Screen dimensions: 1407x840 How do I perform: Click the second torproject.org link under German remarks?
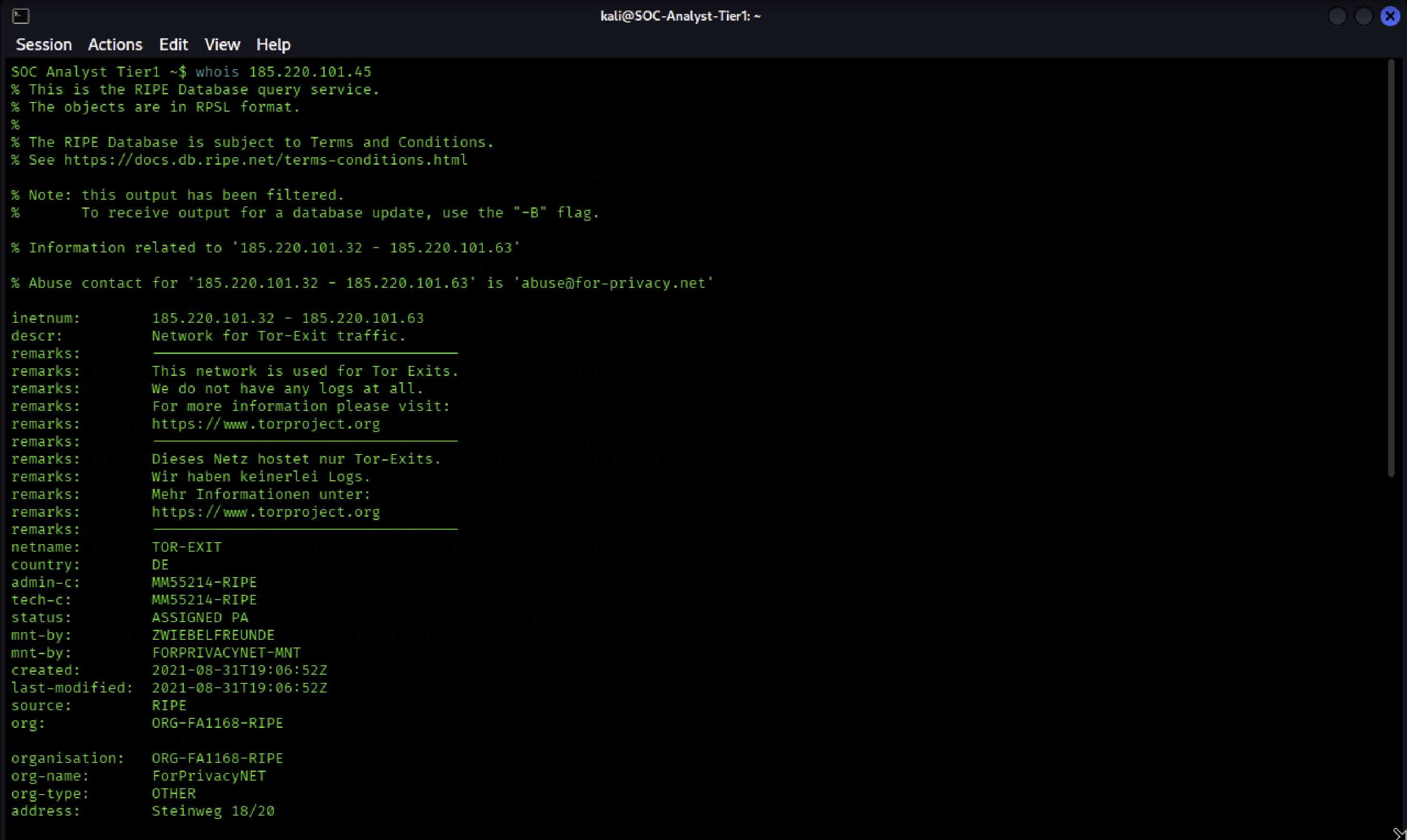[x=266, y=512]
